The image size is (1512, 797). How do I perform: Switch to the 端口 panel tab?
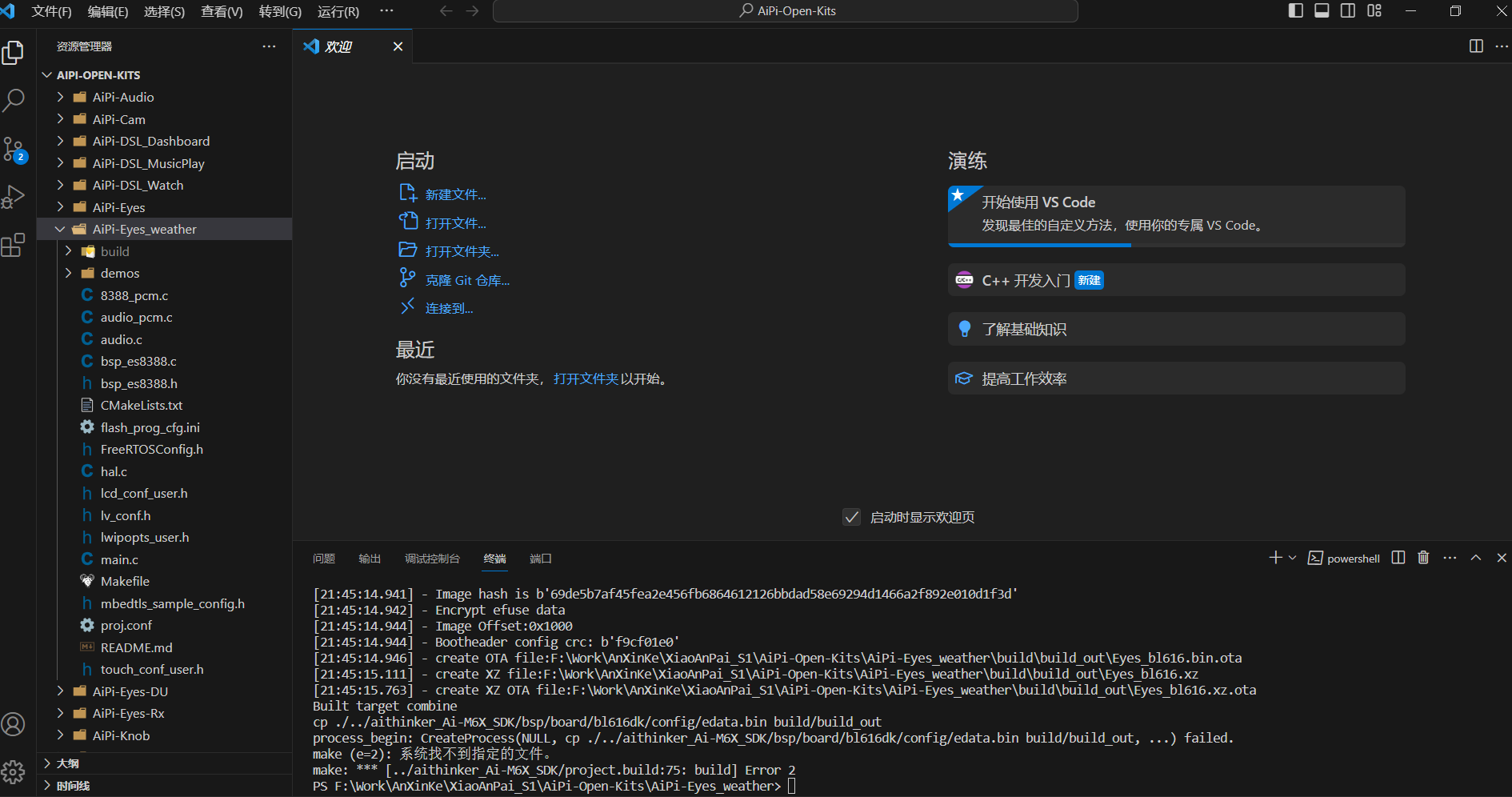coord(541,559)
